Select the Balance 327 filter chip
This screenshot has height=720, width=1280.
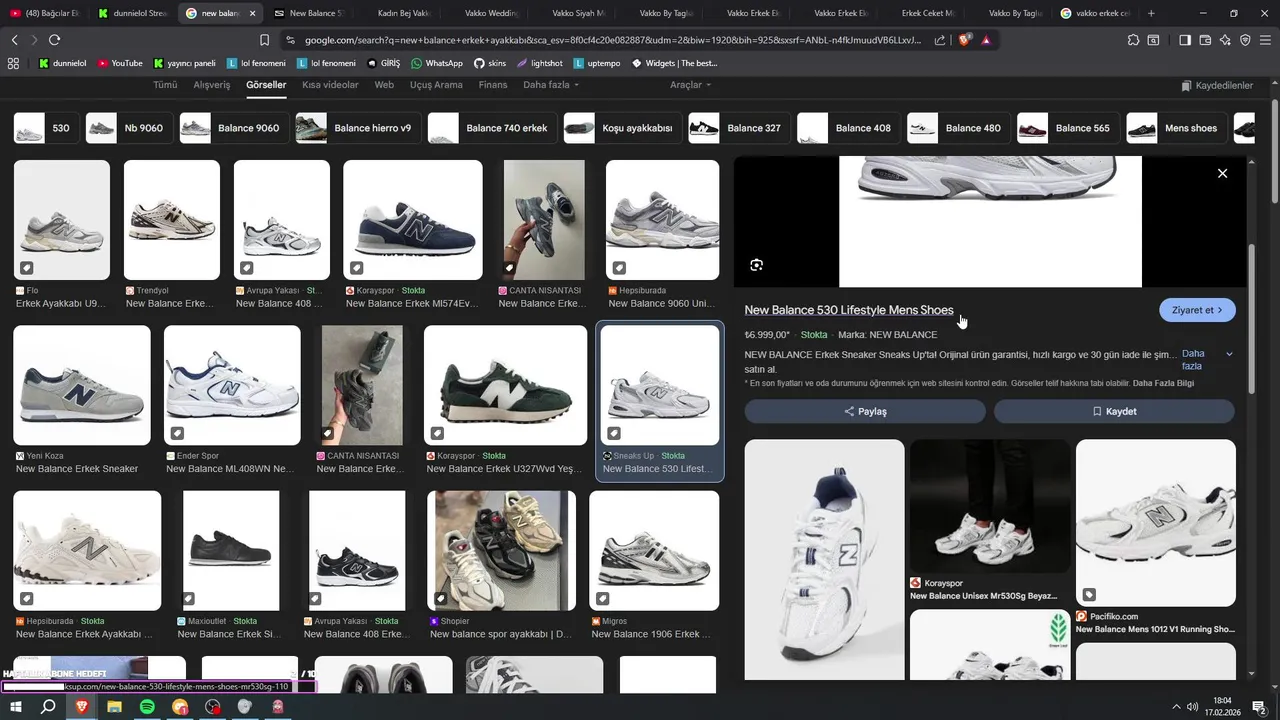point(738,128)
